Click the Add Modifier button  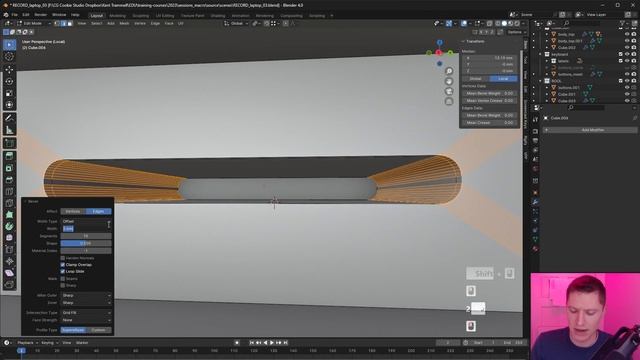591,130
